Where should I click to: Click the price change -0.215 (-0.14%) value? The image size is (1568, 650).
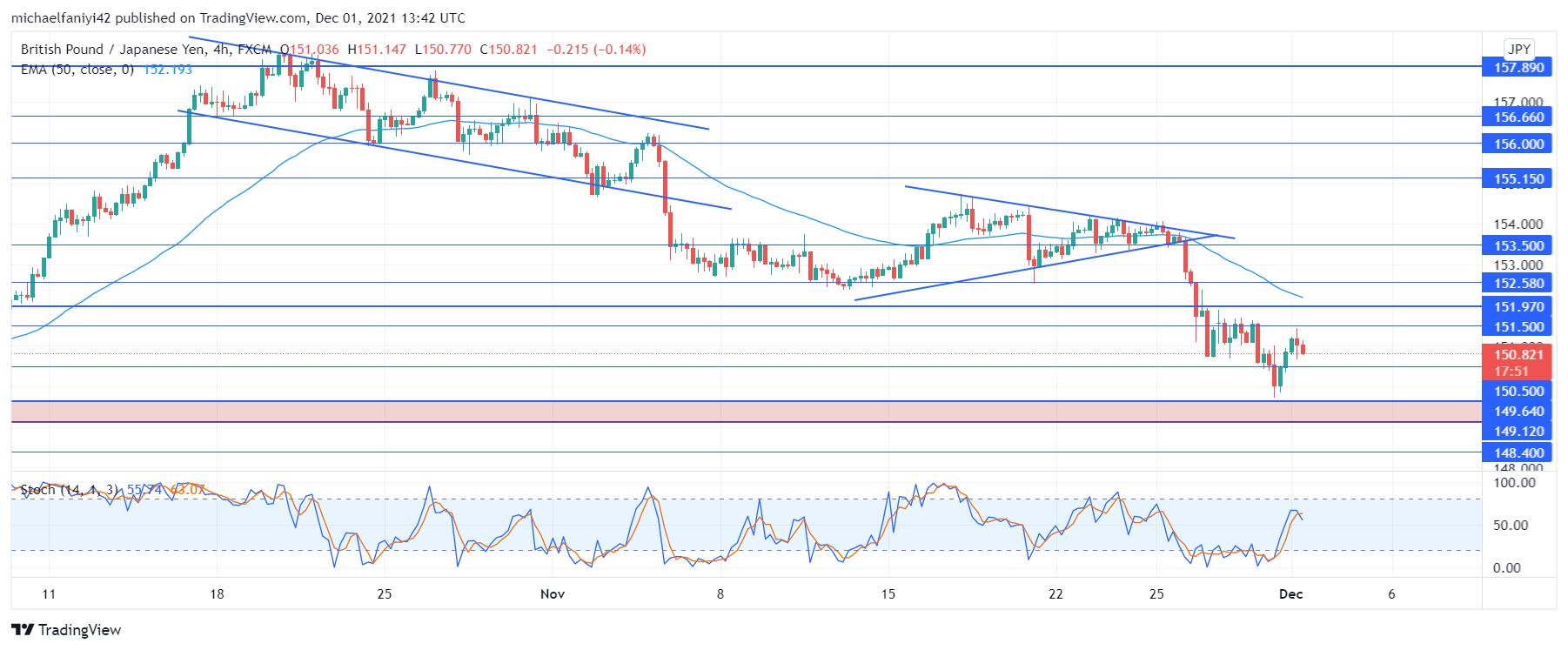tap(596, 50)
